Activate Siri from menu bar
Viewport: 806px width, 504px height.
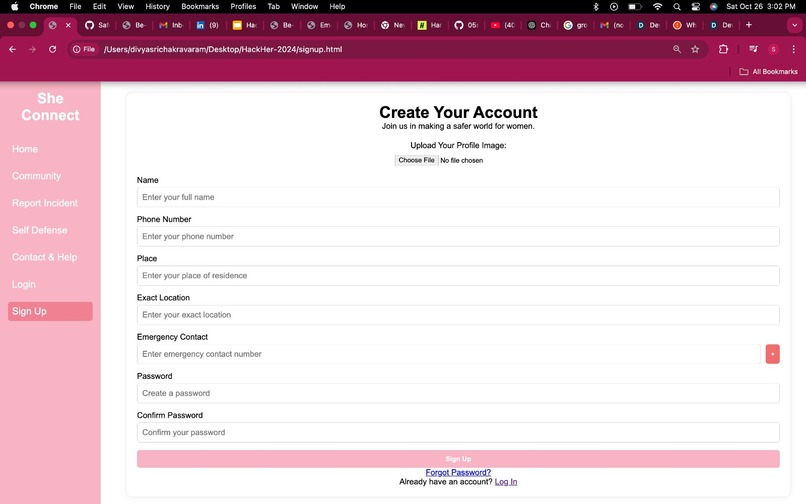tap(713, 6)
